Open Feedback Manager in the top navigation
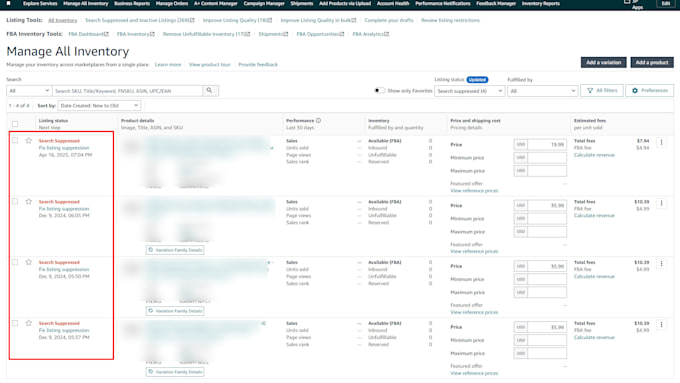Viewport: 680px width, 383px height. tap(496, 3)
